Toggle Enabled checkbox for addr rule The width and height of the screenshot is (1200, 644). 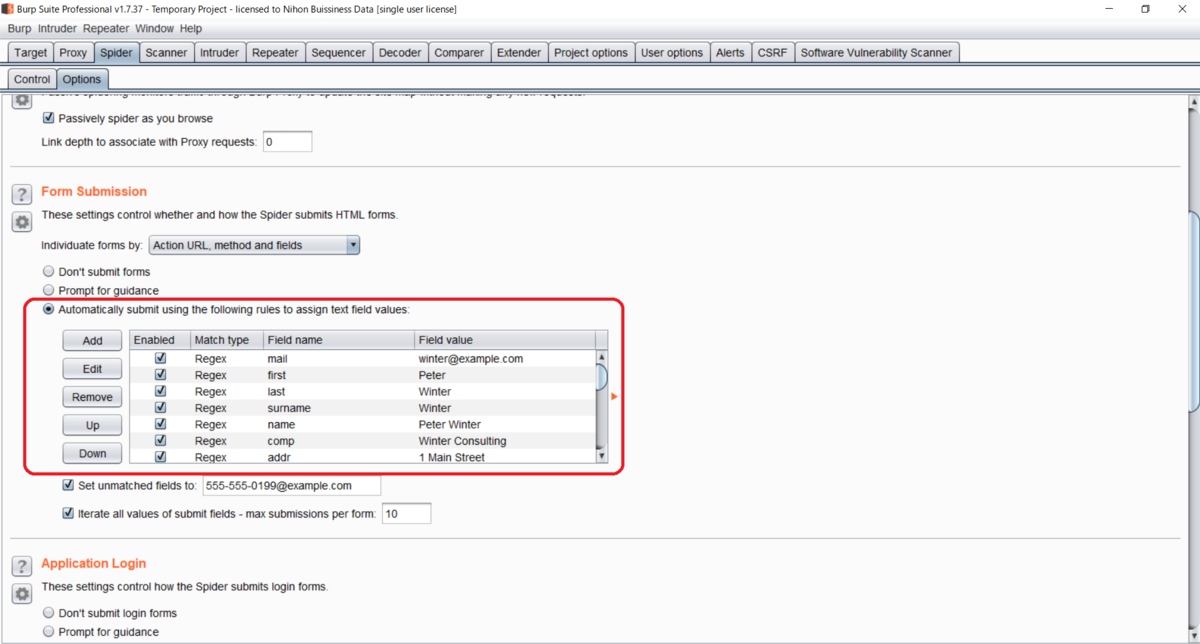pos(160,457)
